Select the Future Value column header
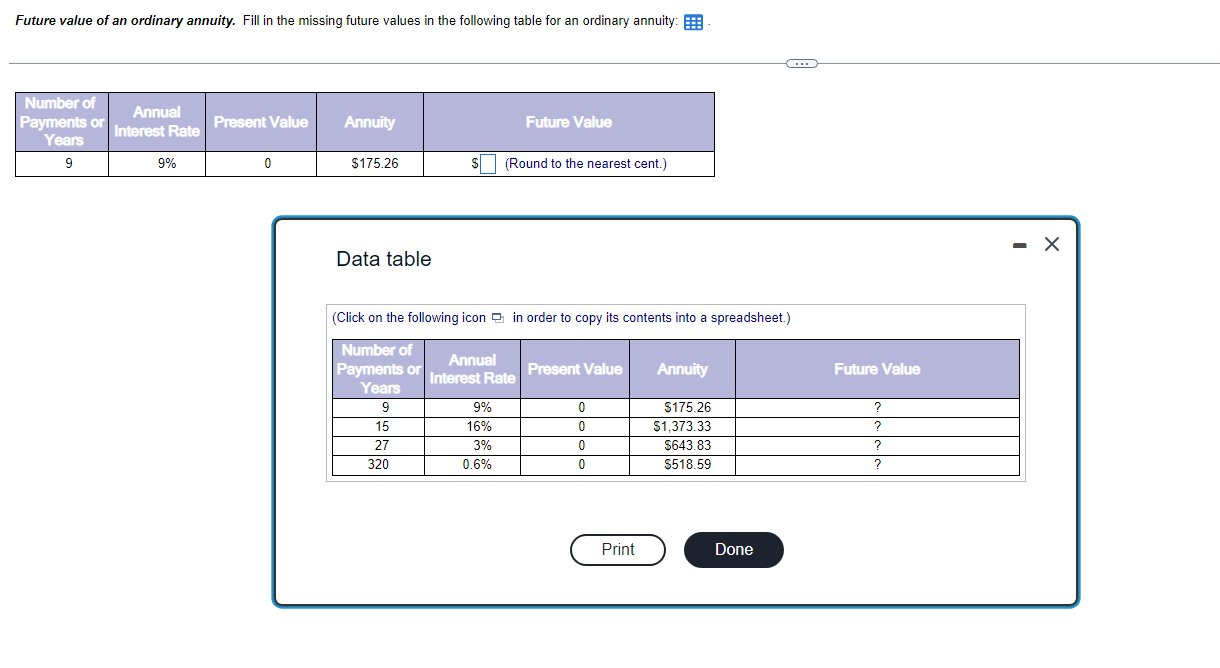 point(877,368)
